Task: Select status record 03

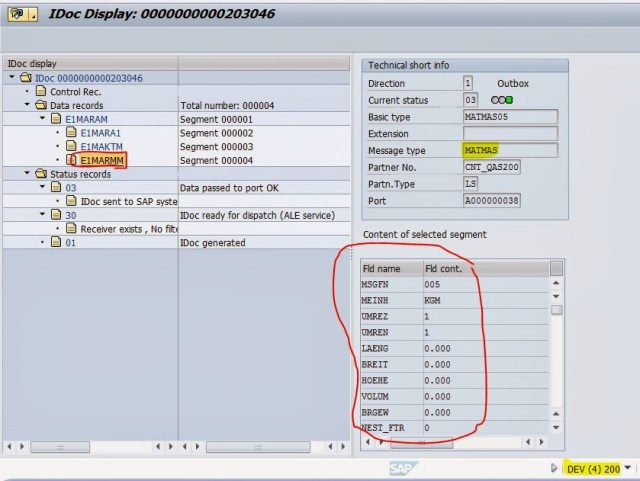Action: point(71,188)
